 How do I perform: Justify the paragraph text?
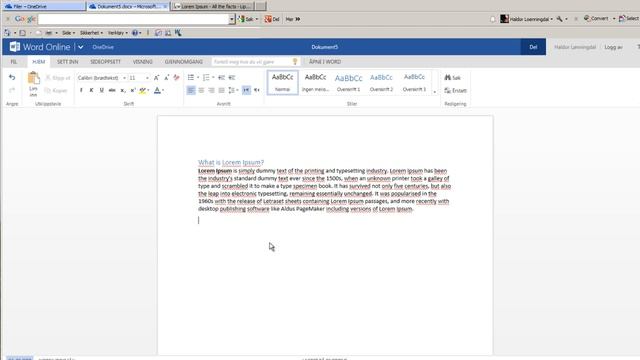(221, 90)
